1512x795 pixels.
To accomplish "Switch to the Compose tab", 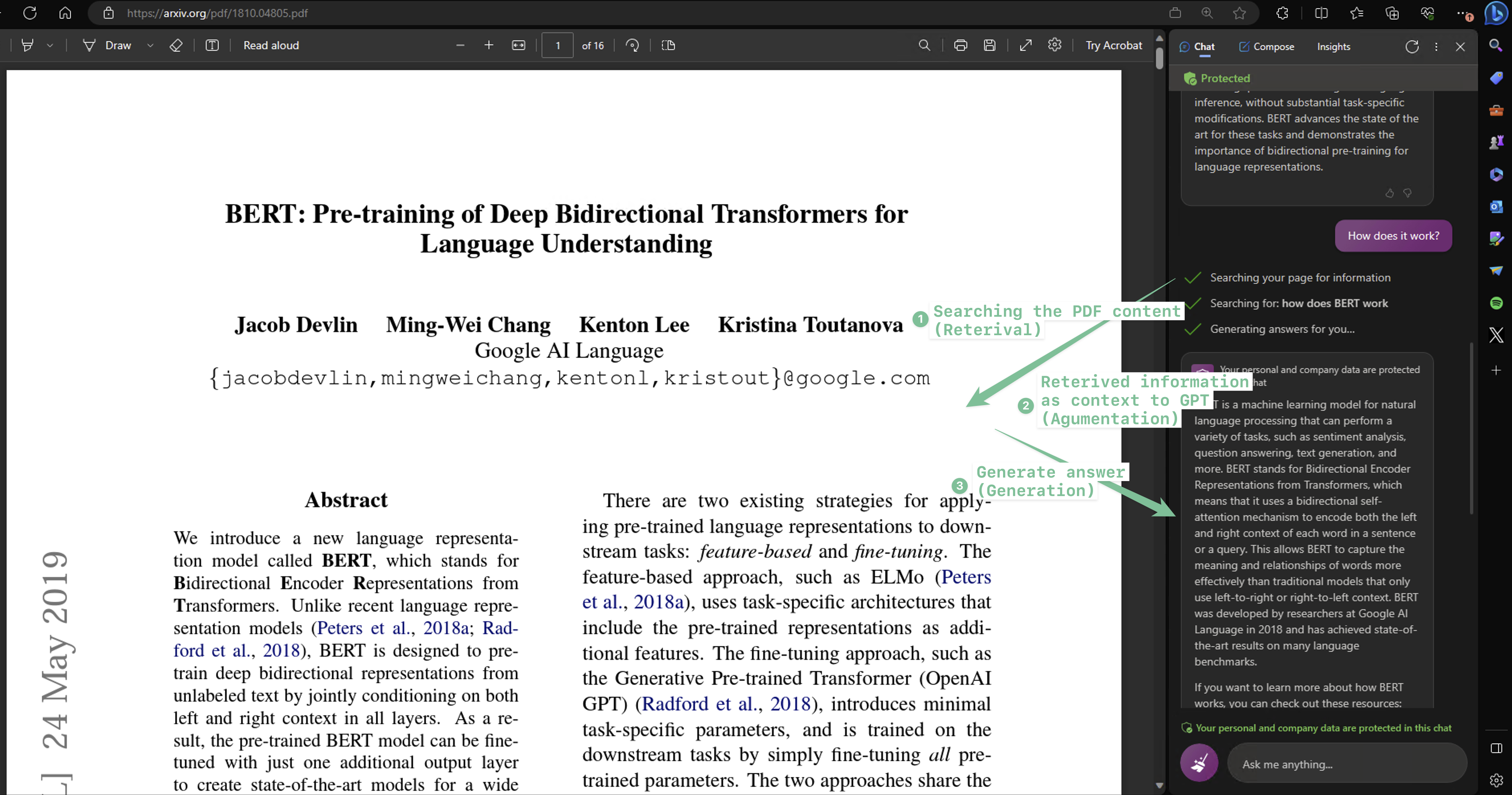I will [1267, 46].
